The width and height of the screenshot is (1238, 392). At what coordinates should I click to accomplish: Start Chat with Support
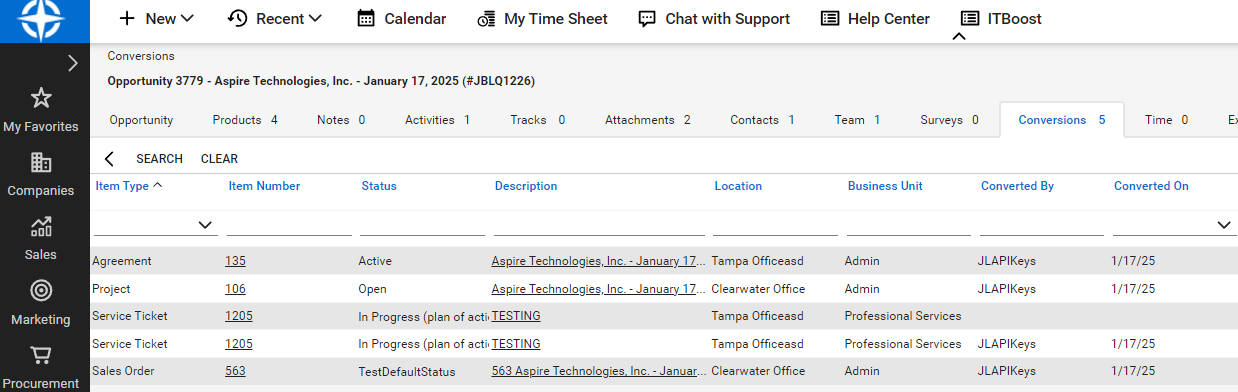[x=714, y=19]
